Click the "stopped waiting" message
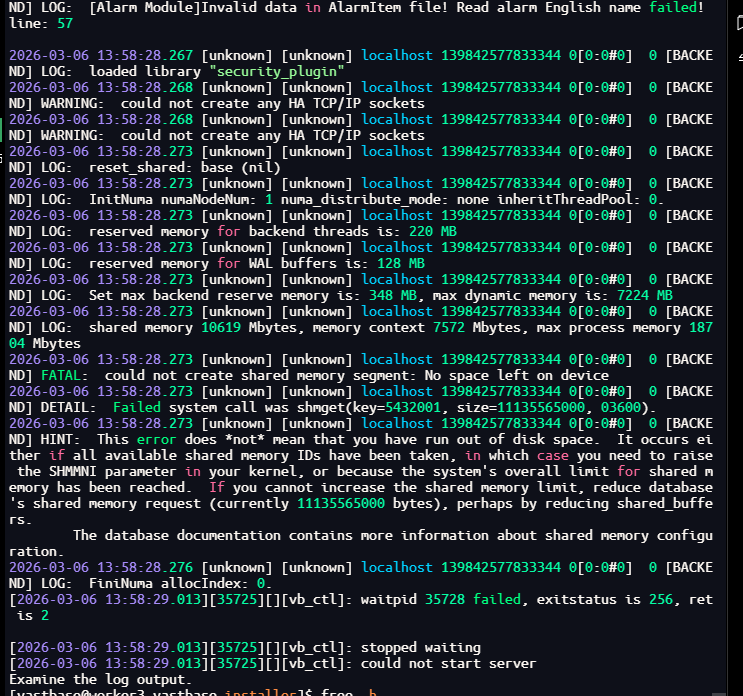Viewport: 743px width, 696px height. (421, 648)
